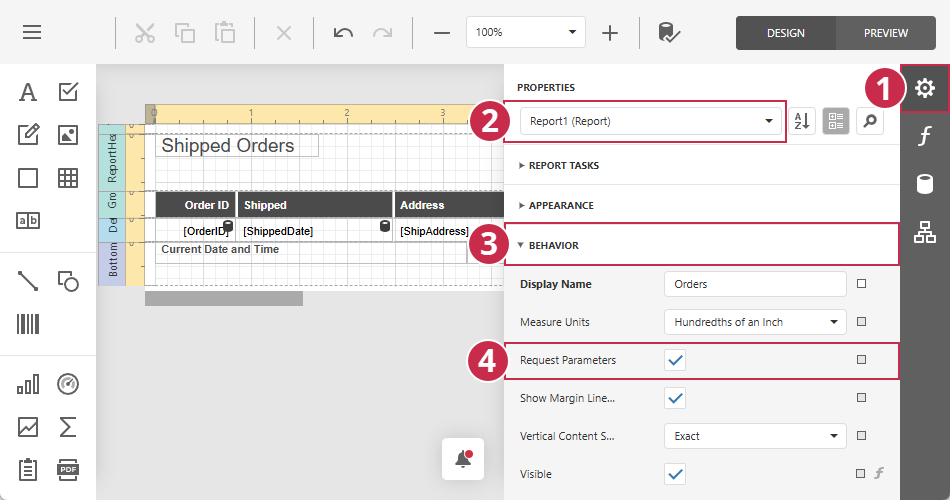Open the hamburger main menu

(x=32, y=32)
